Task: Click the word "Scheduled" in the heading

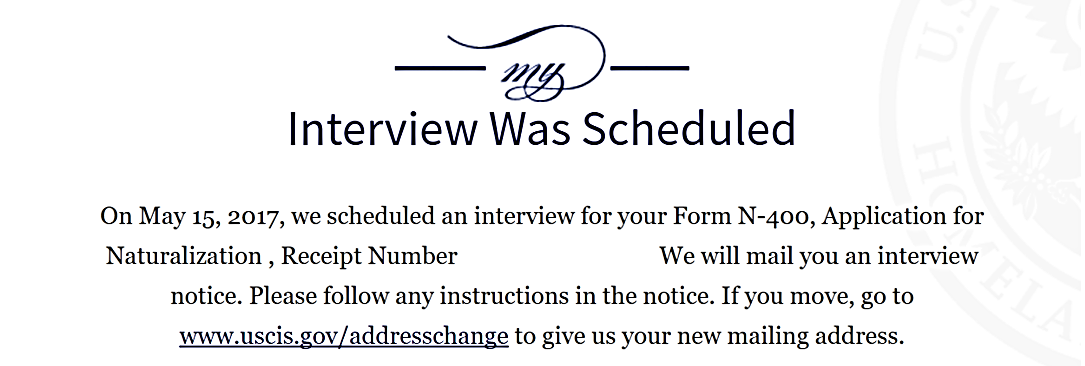Action: 688,128
